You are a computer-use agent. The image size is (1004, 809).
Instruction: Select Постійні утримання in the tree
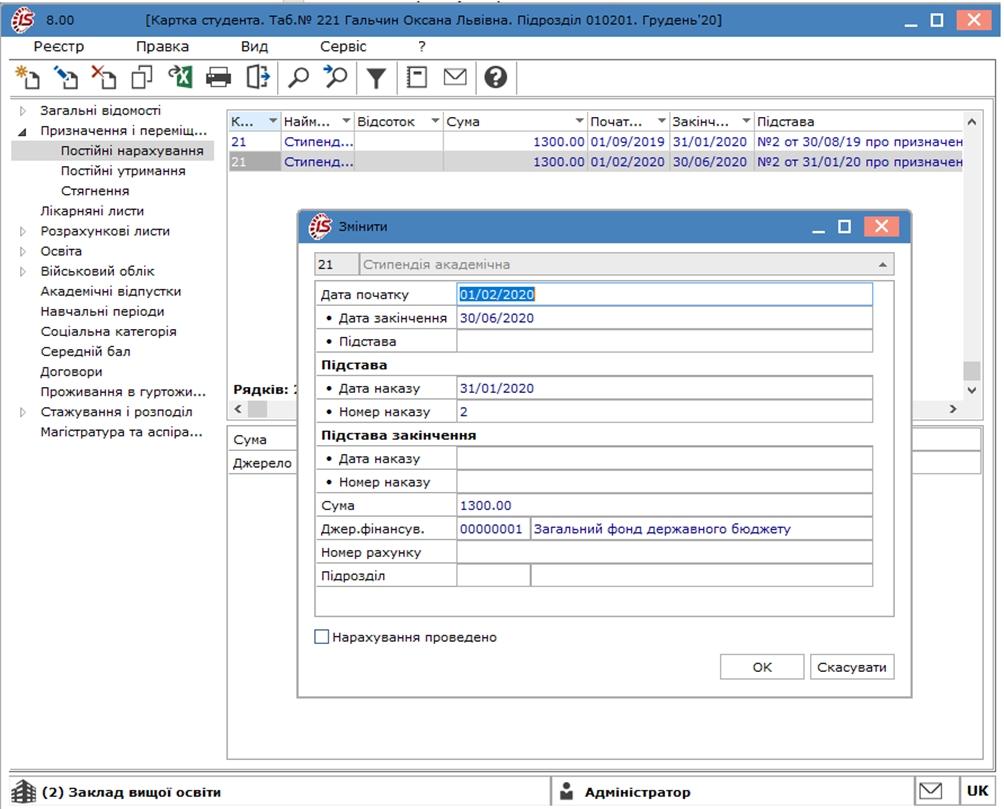click(123, 171)
